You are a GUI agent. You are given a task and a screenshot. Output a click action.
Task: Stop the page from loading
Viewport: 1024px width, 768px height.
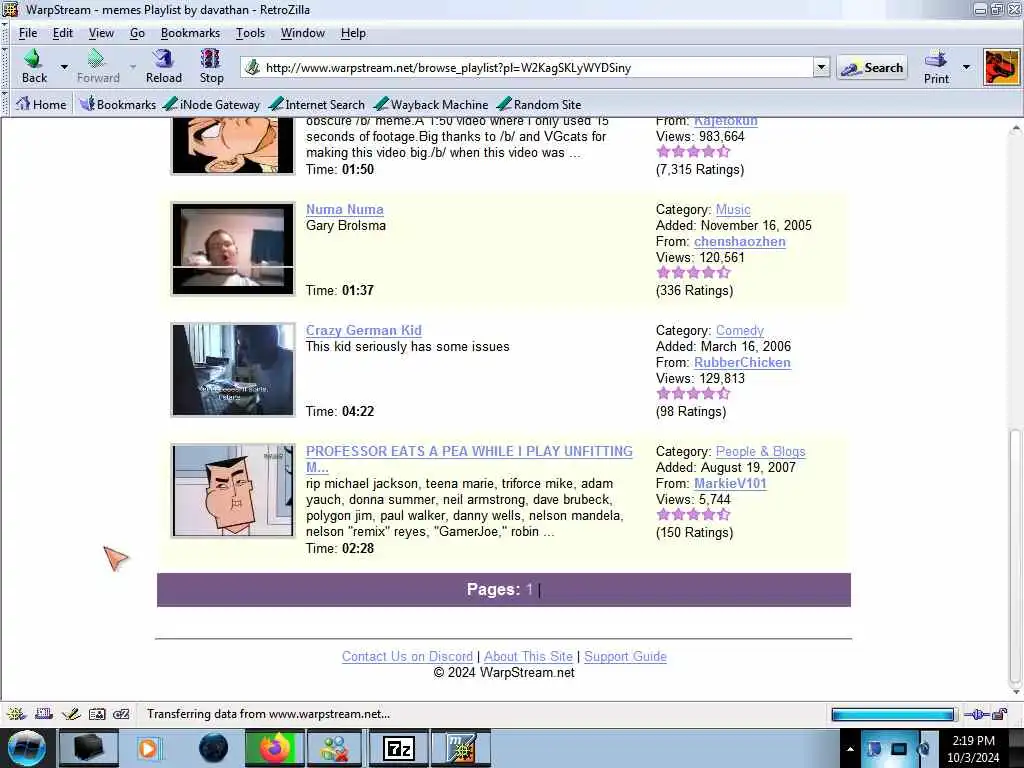click(211, 67)
